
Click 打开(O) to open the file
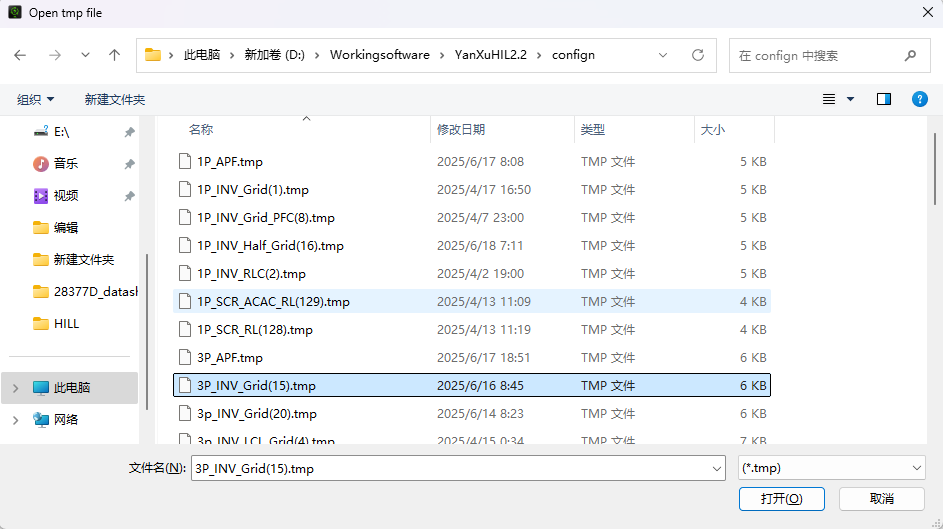[x=782, y=499]
